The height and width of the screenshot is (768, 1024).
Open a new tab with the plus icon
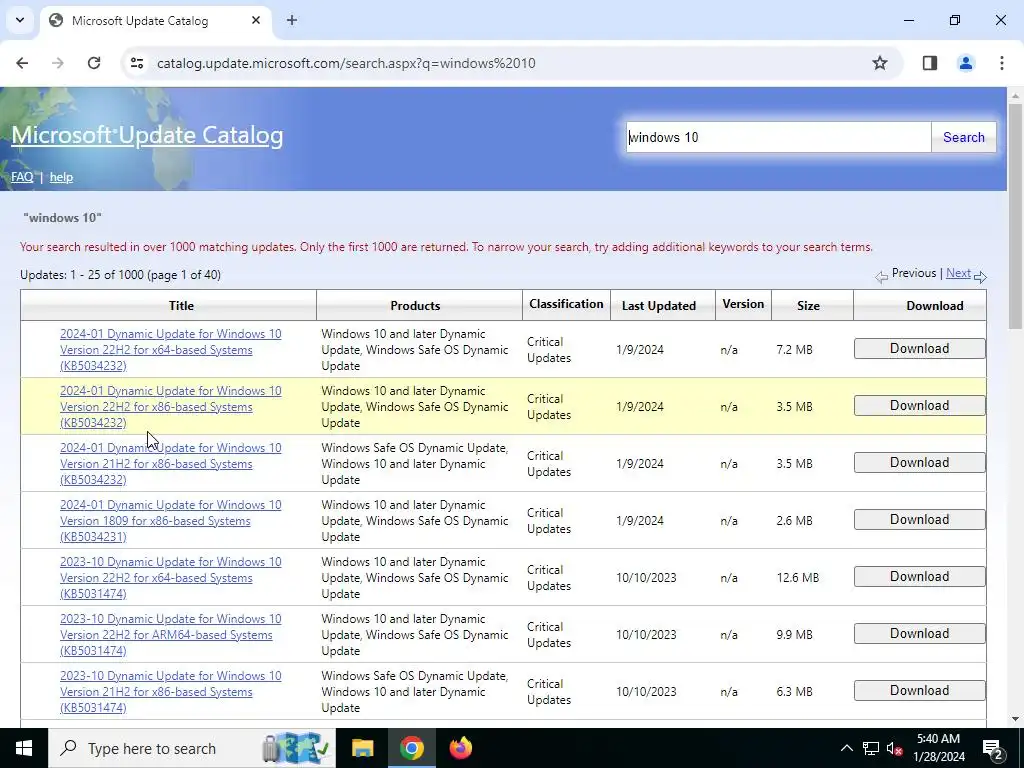292,20
